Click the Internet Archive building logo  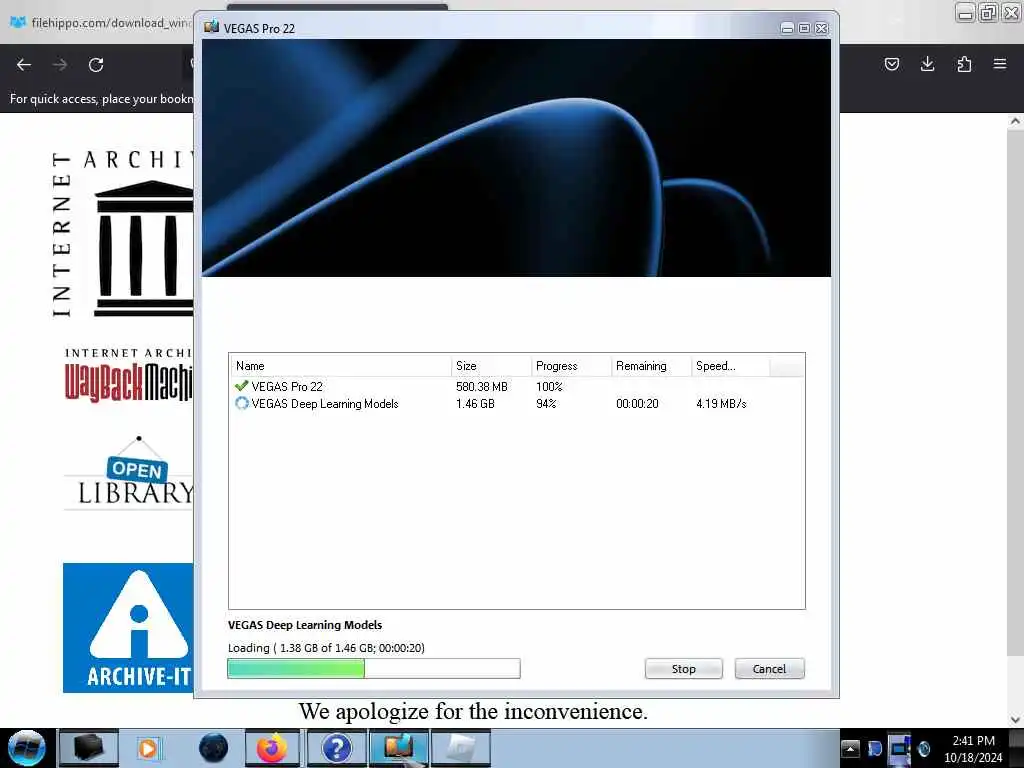pos(123,235)
